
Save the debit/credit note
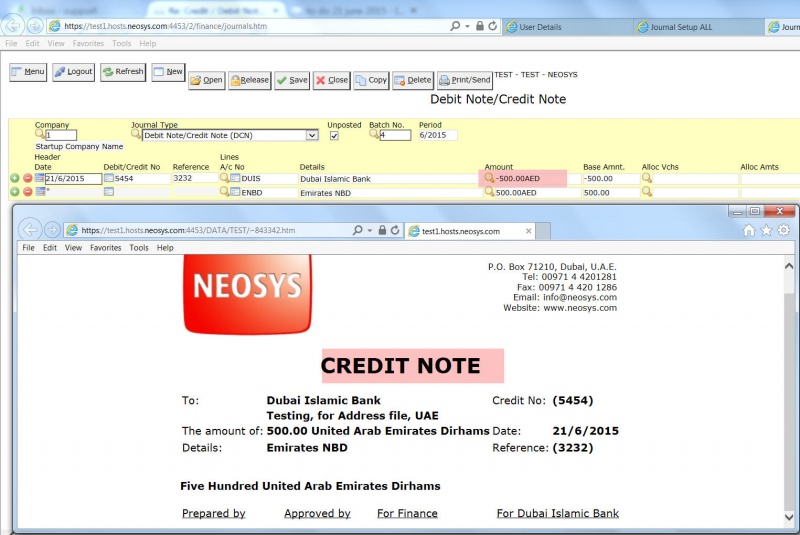pos(292,80)
